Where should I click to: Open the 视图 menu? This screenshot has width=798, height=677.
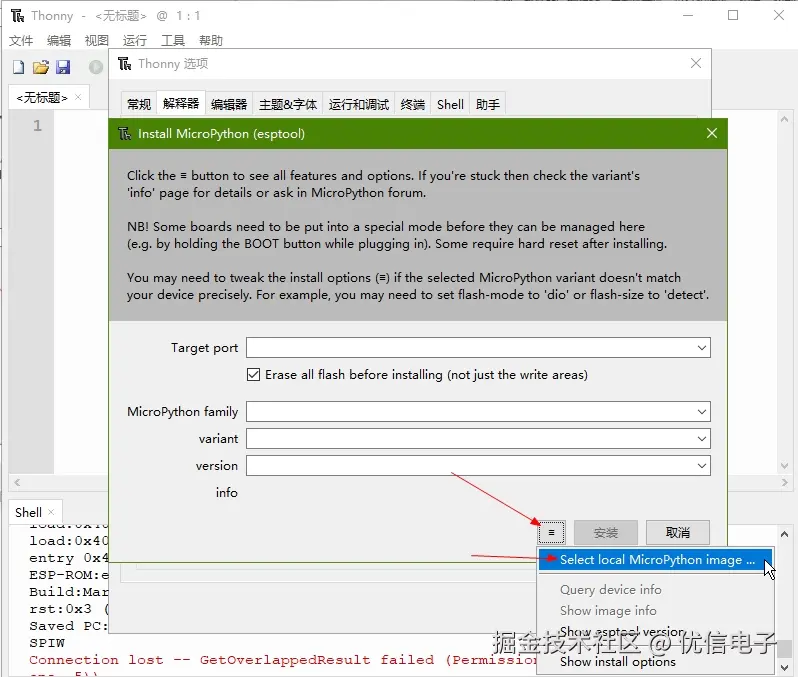coord(97,40)
